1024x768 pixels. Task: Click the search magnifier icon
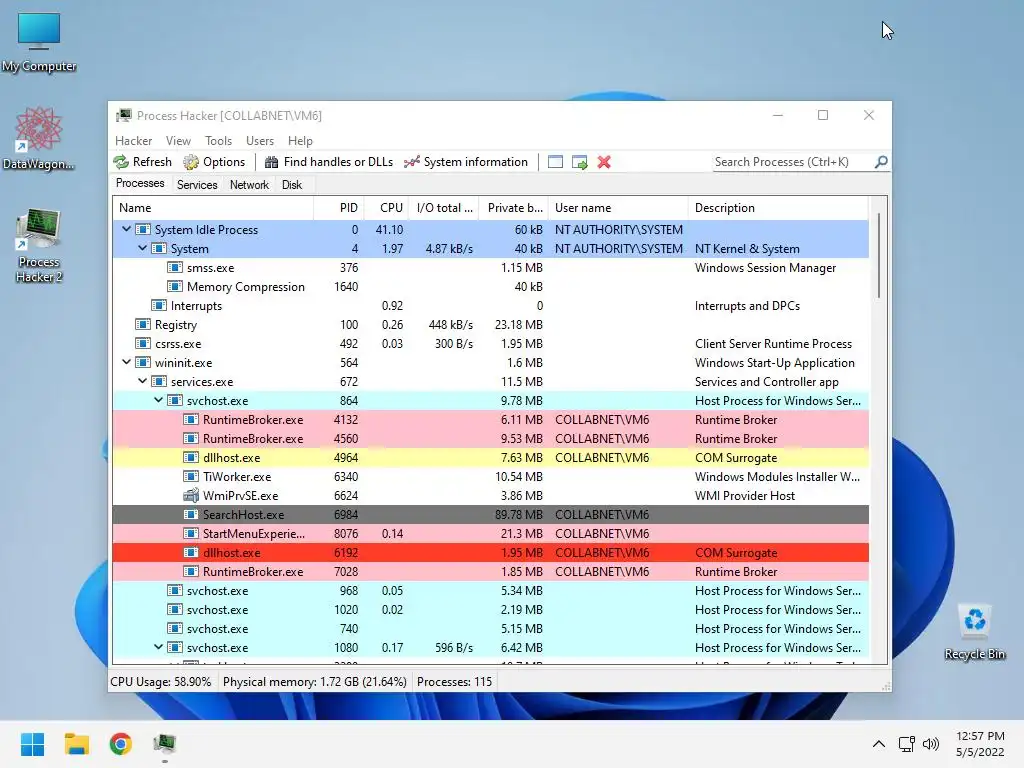click(x=881, y=161)
